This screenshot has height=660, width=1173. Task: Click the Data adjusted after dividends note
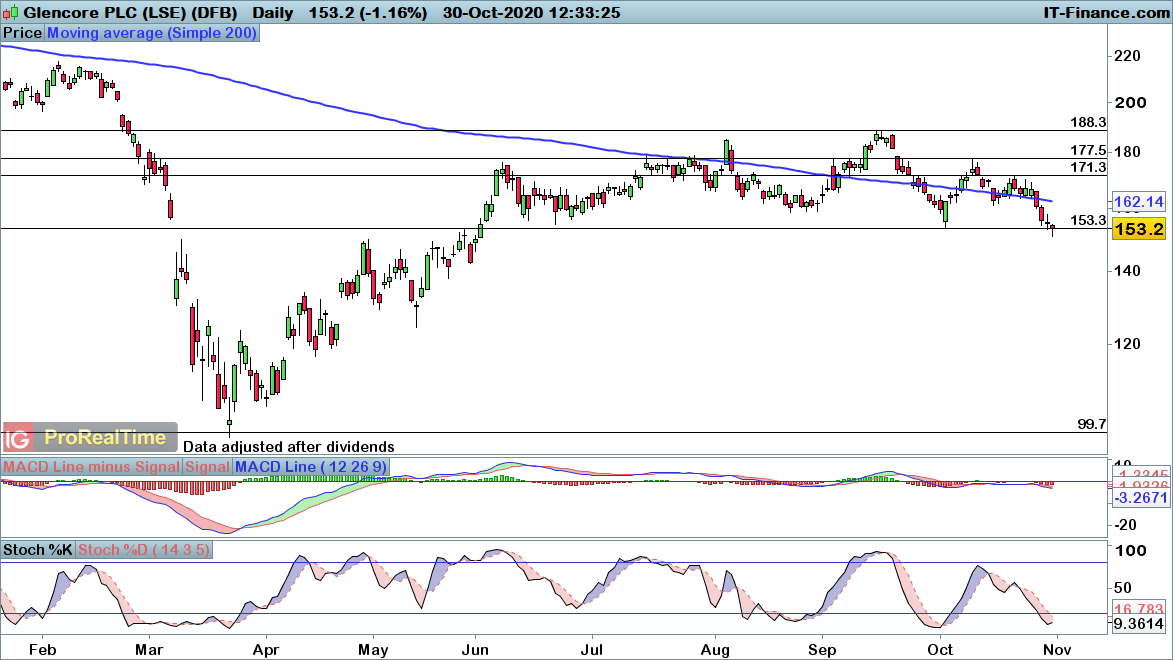289,447
